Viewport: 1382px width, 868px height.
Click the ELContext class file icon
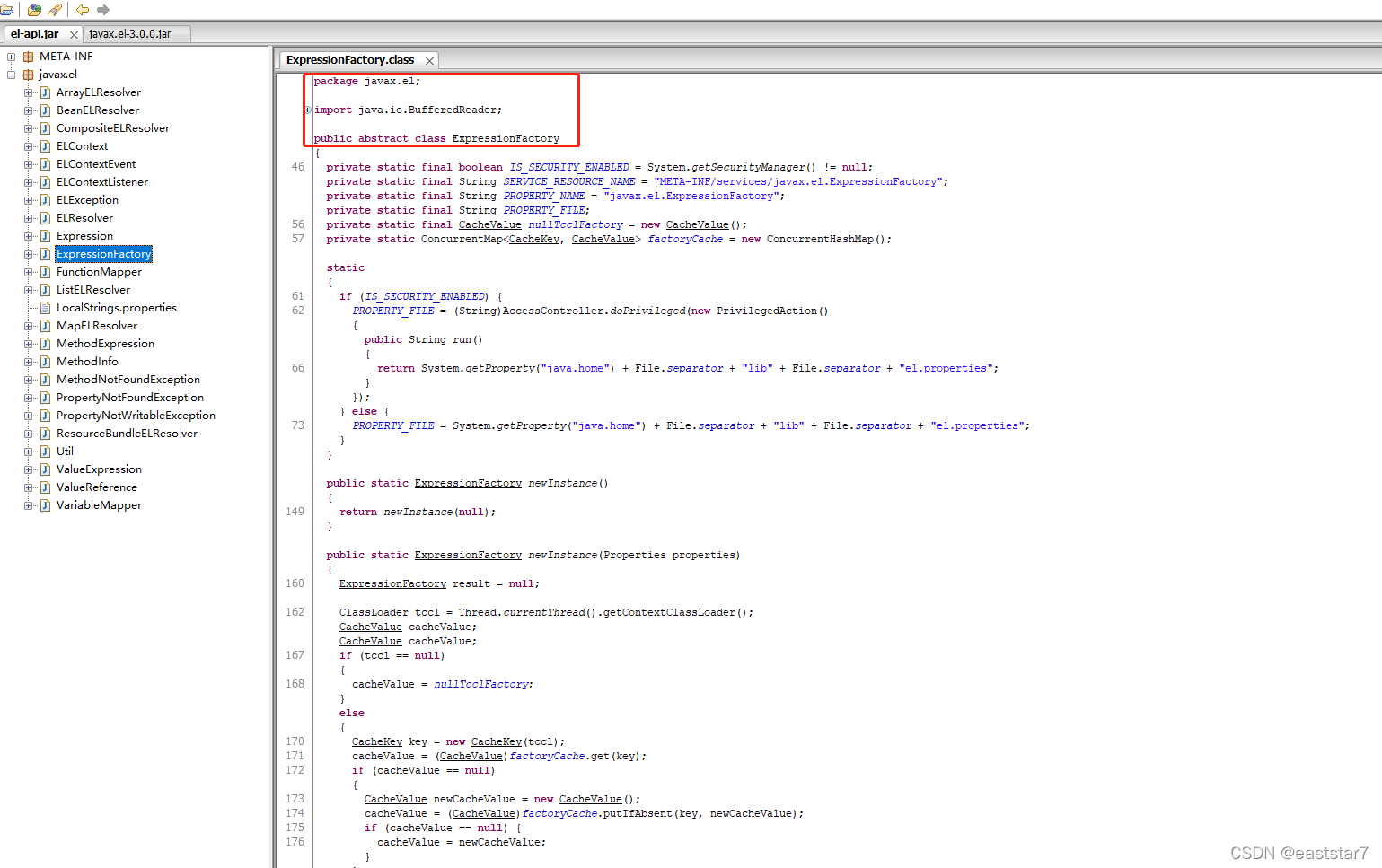(45, 146)
